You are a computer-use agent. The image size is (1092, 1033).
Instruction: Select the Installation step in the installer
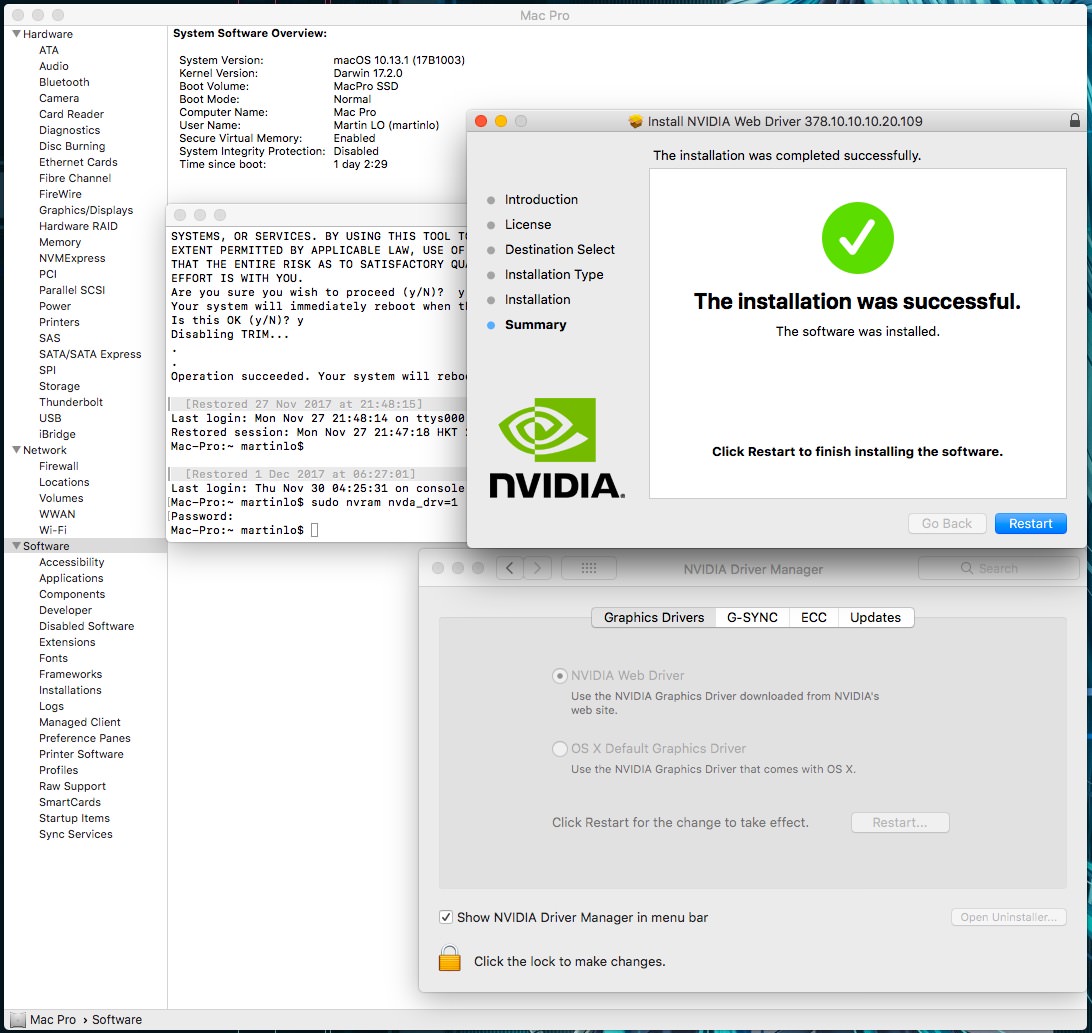tap(538, 300)
